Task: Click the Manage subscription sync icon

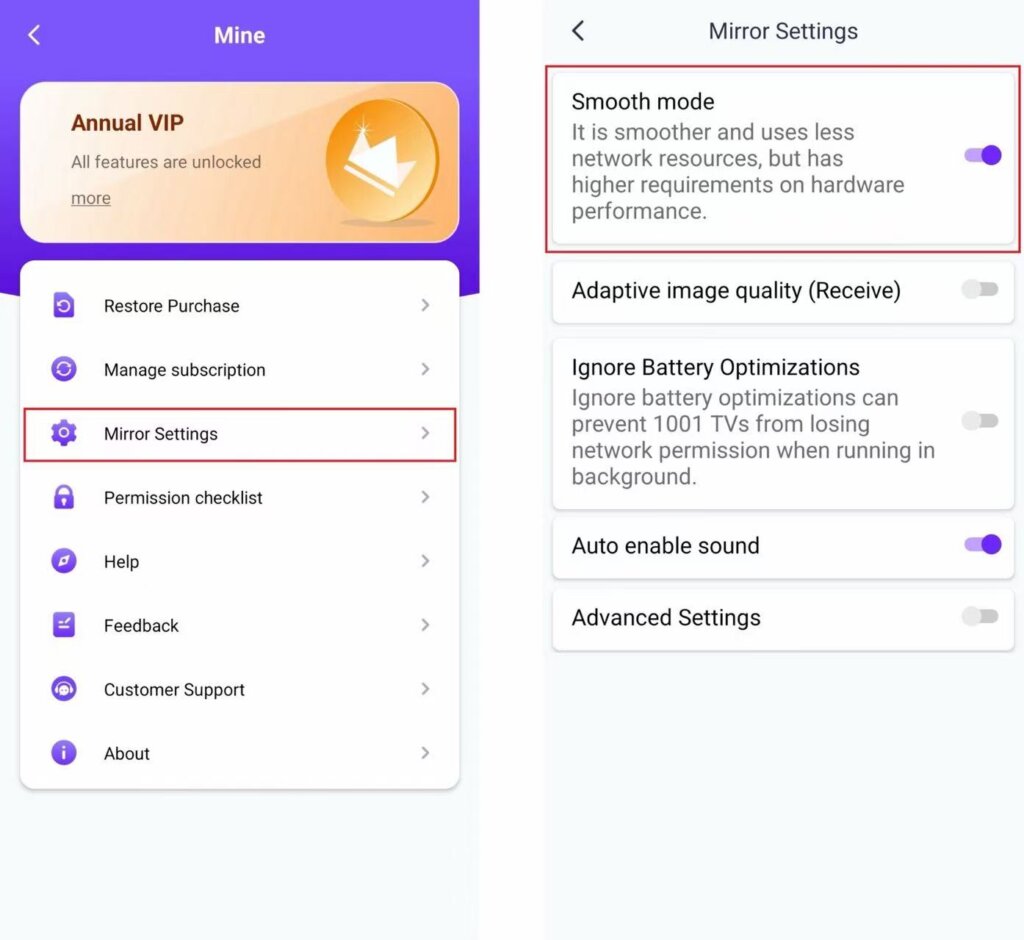Action: [64, 370]
